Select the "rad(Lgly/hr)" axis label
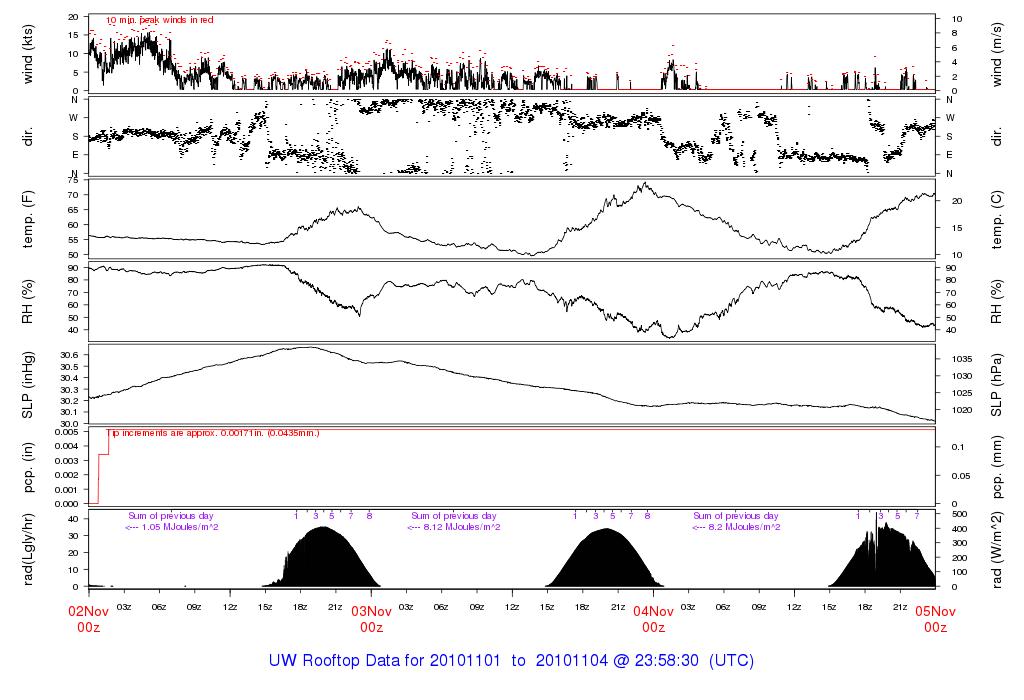Viewport: 1024px width, 700px height. (x=27, y=550)
